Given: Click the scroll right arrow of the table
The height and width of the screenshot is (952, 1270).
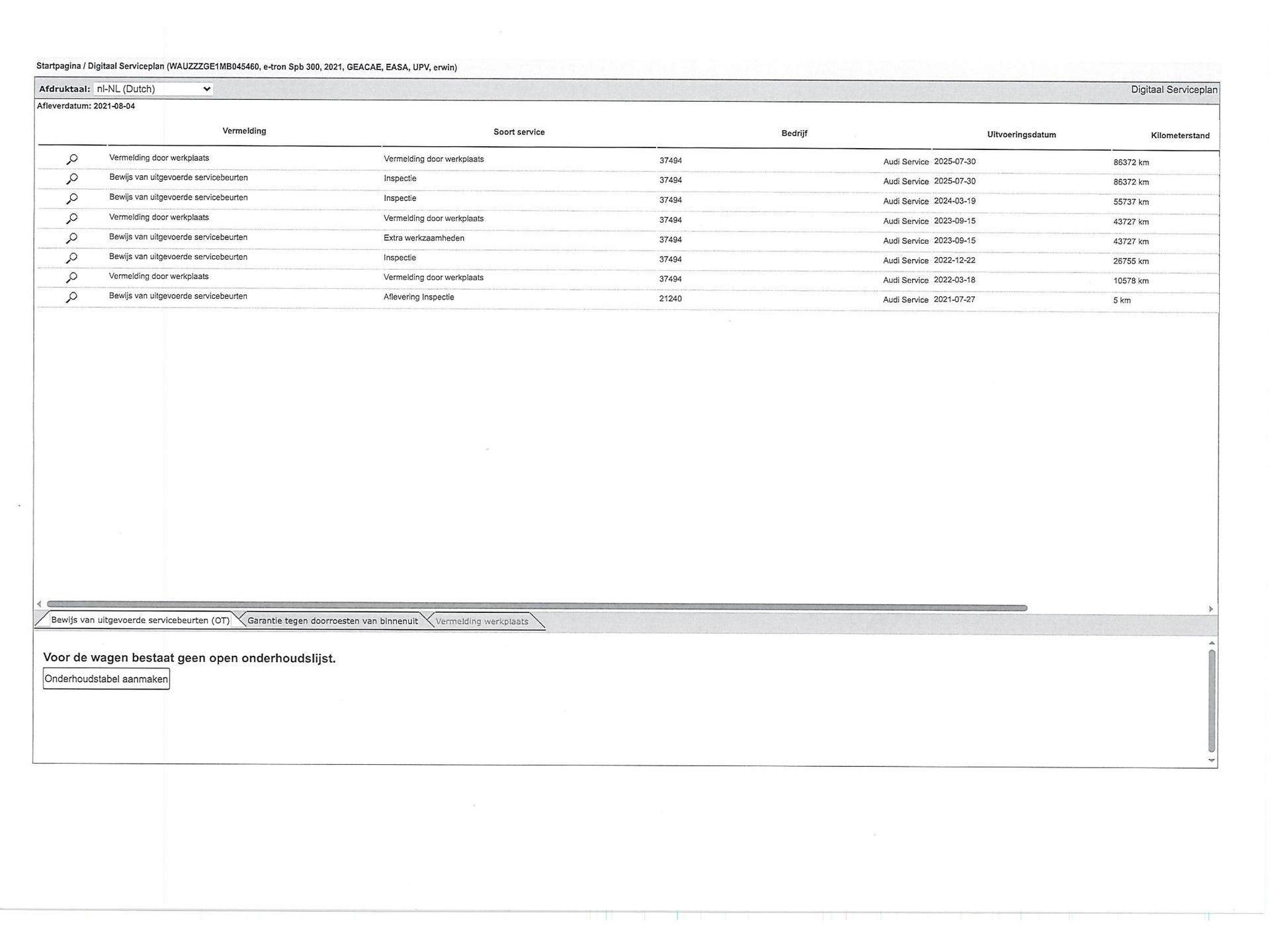Looking at the screenshot, I should (1210, 609).
